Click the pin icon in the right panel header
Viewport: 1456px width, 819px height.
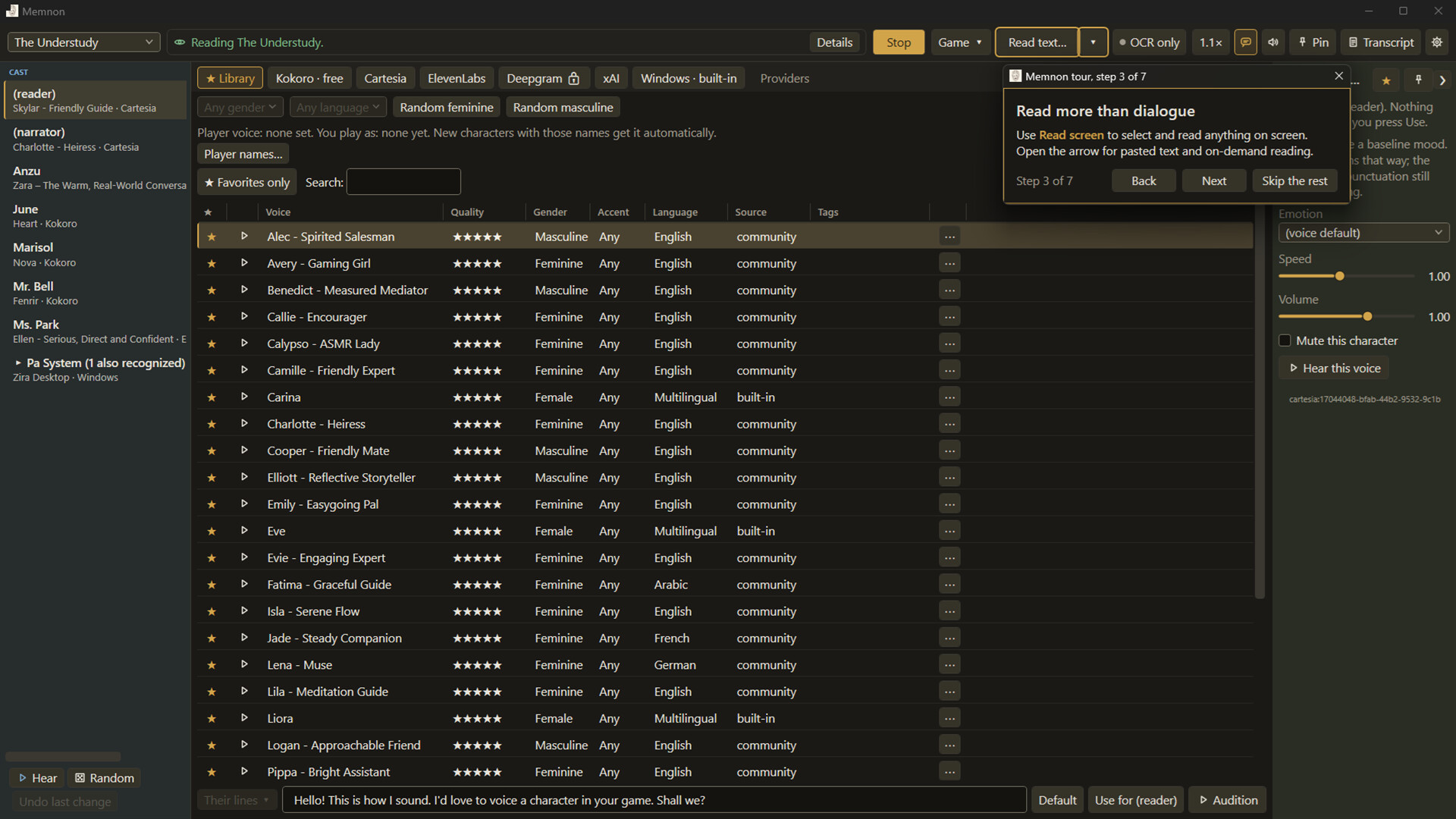[1418, 80]
